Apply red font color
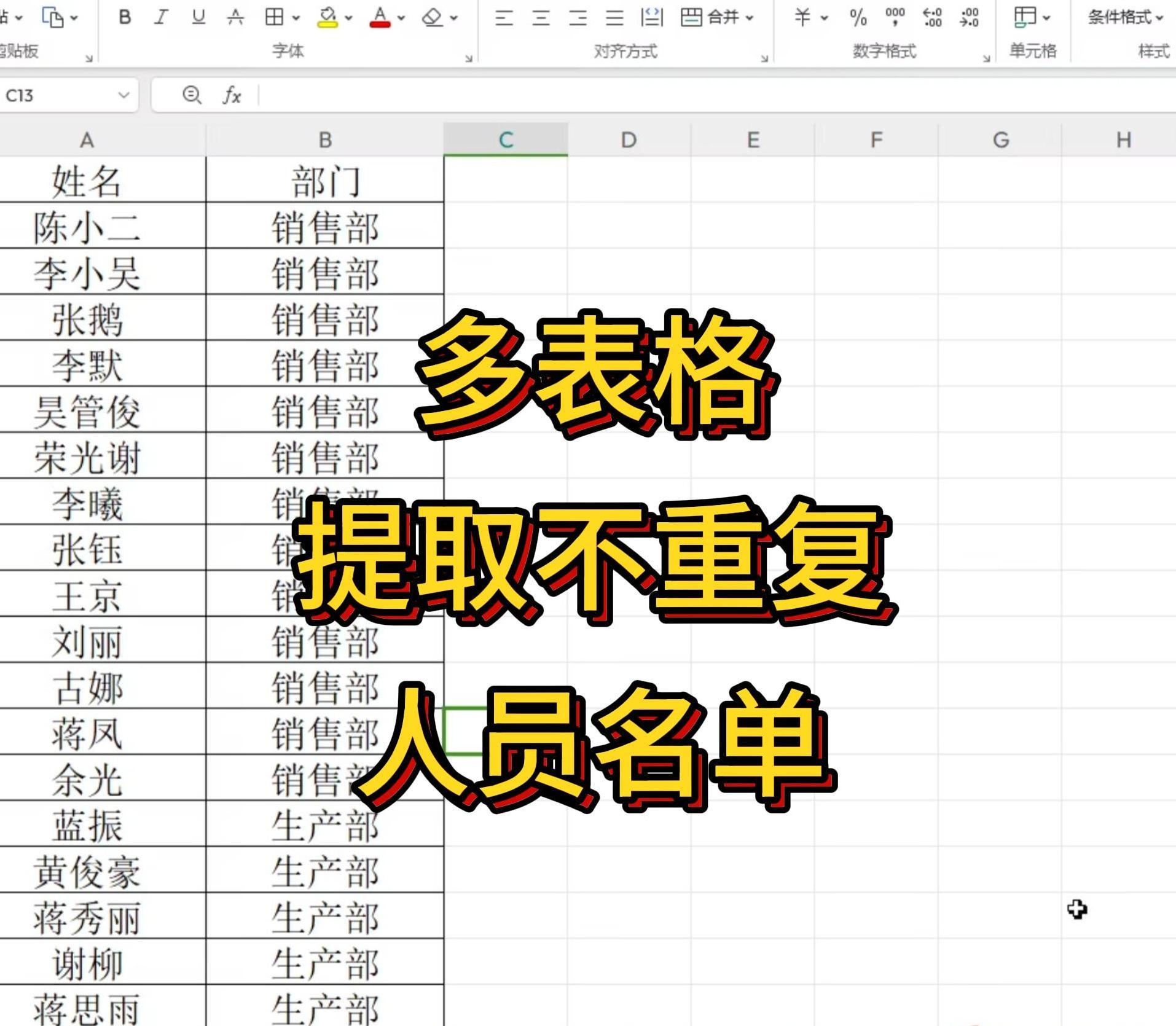1176x1026 pixels. click(x=380, y=17)
